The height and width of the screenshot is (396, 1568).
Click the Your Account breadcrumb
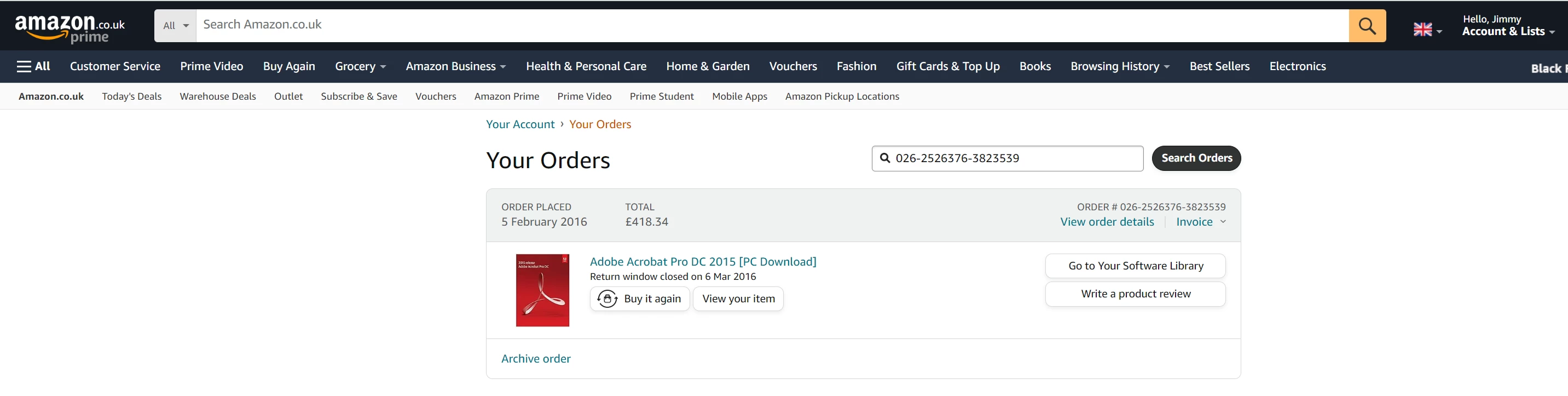pos(520,124)
